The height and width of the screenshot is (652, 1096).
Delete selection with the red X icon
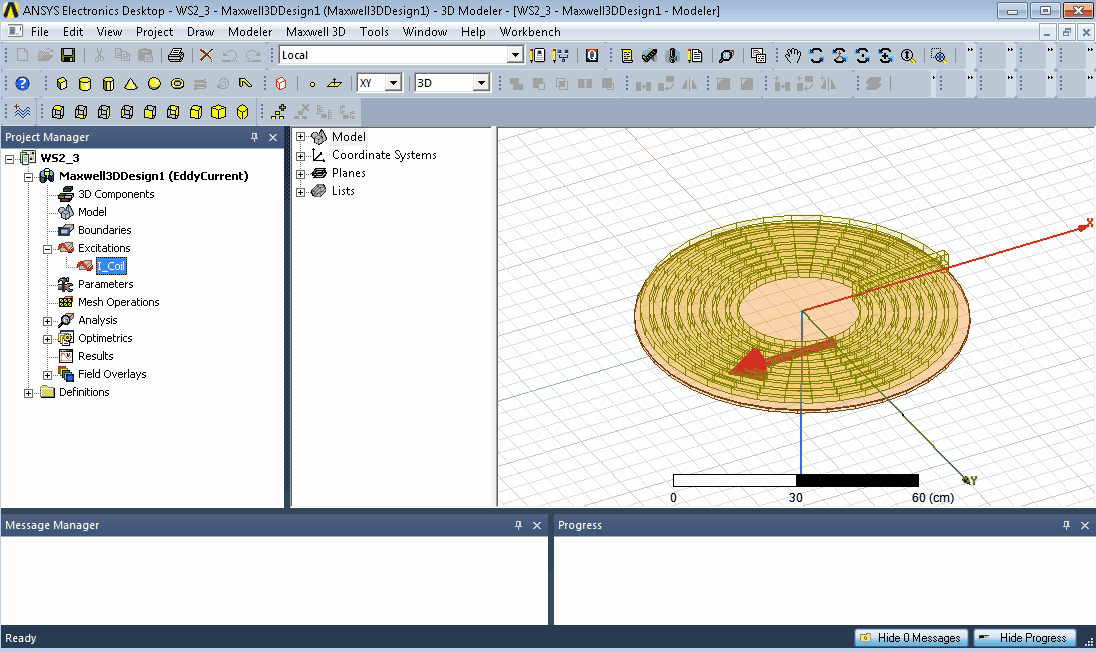pos(206,55)
